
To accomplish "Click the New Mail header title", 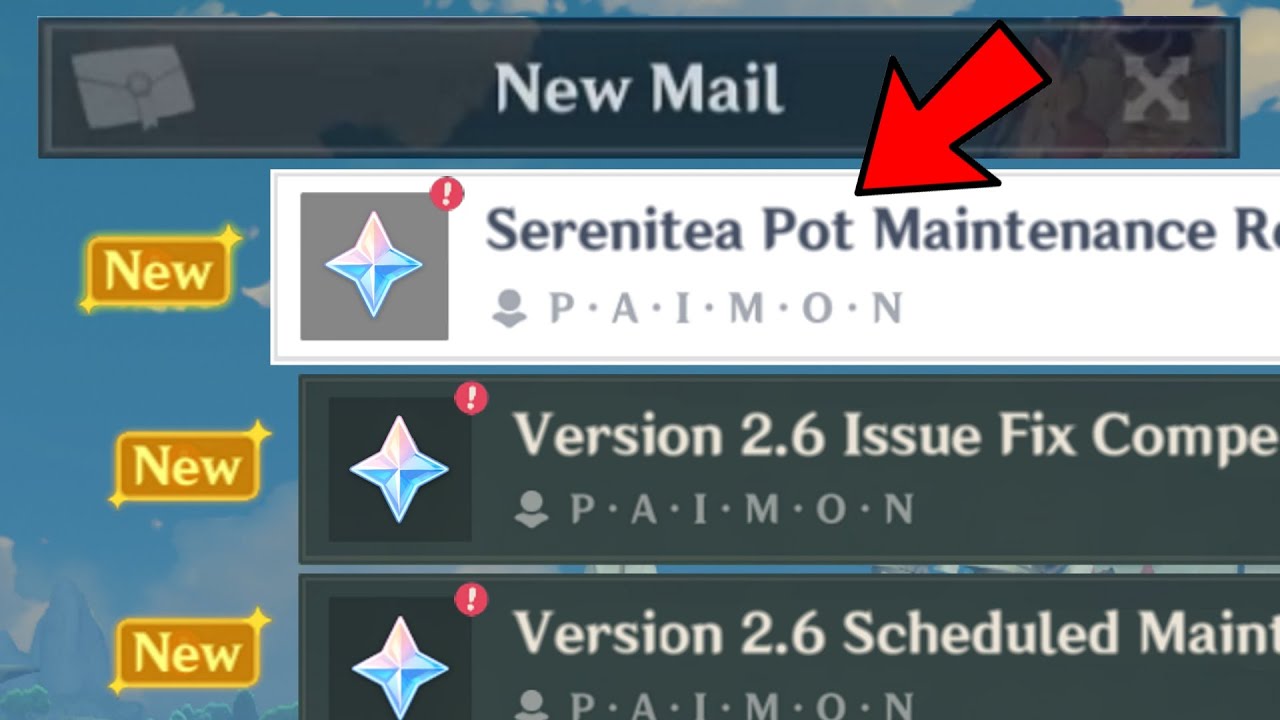I will (640, 88).
